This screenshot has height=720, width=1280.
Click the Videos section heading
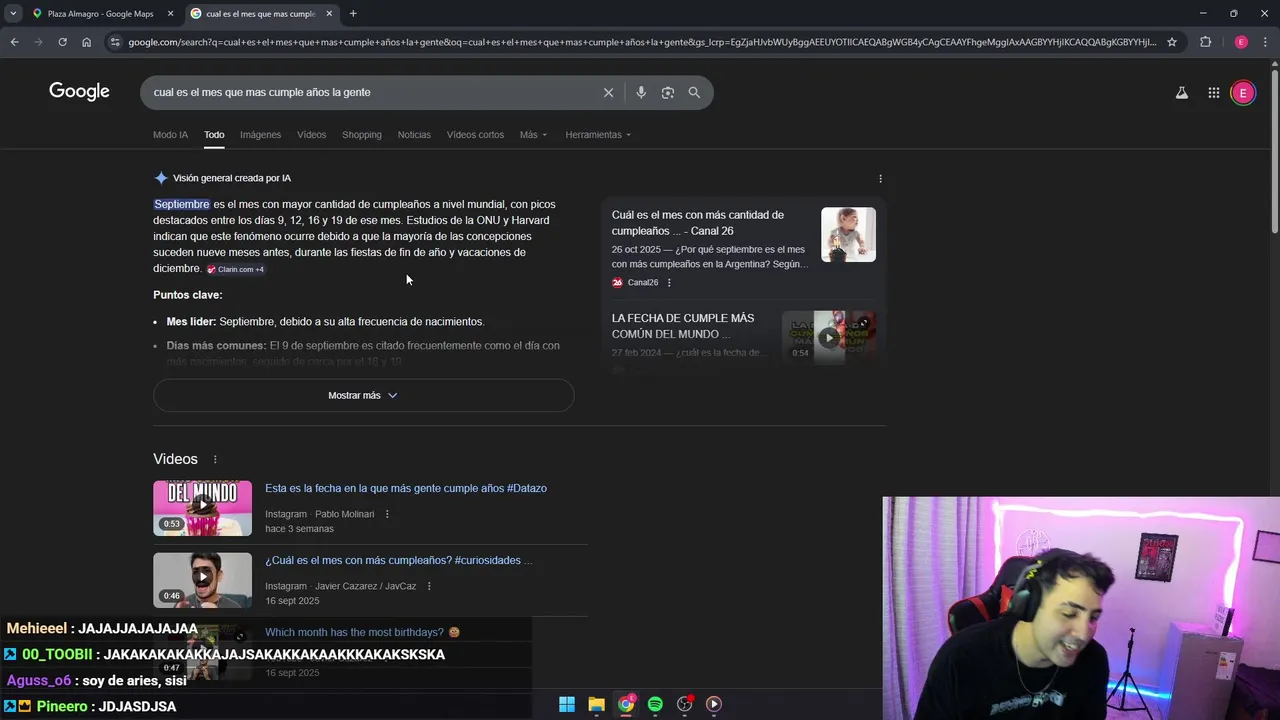pyautogui.click(x=175, y=459)
